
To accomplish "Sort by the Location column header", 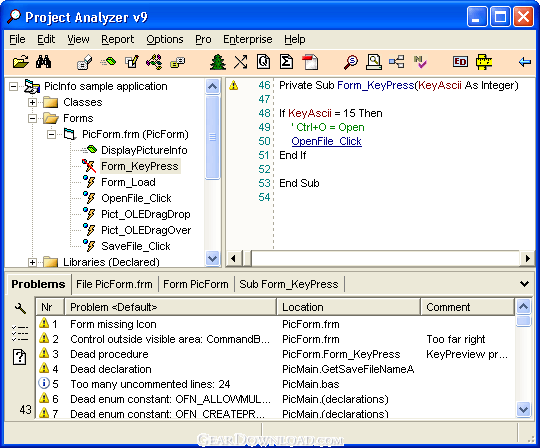I will (x=349, y=307).
